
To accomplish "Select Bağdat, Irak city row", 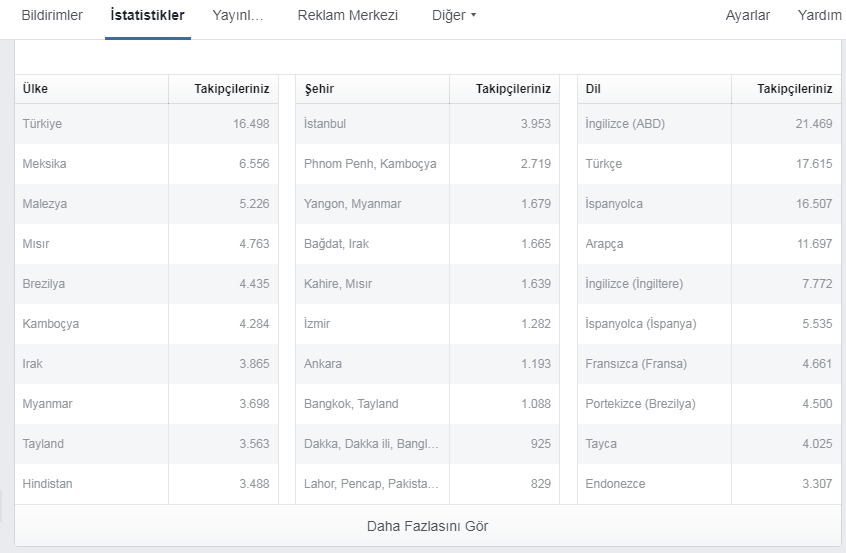I will [x=427, y=243].
